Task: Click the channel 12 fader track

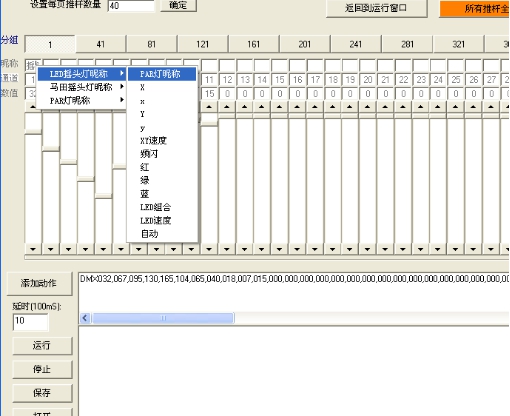Action: pyautogui.click(x=227, y=180)
